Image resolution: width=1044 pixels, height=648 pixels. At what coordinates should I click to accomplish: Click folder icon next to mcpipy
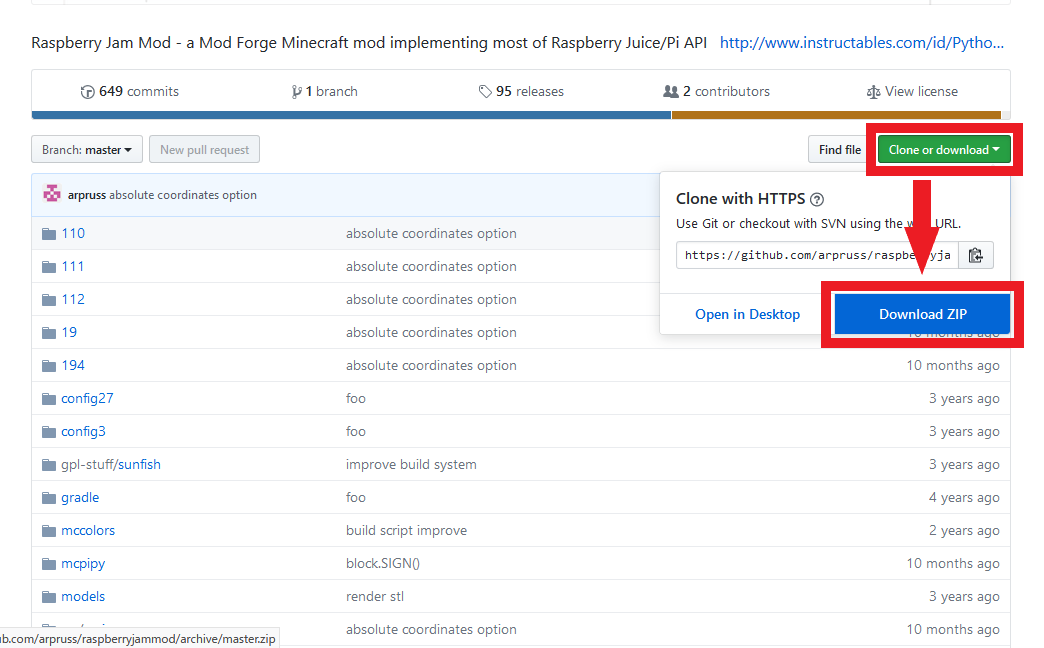(48, 564)
